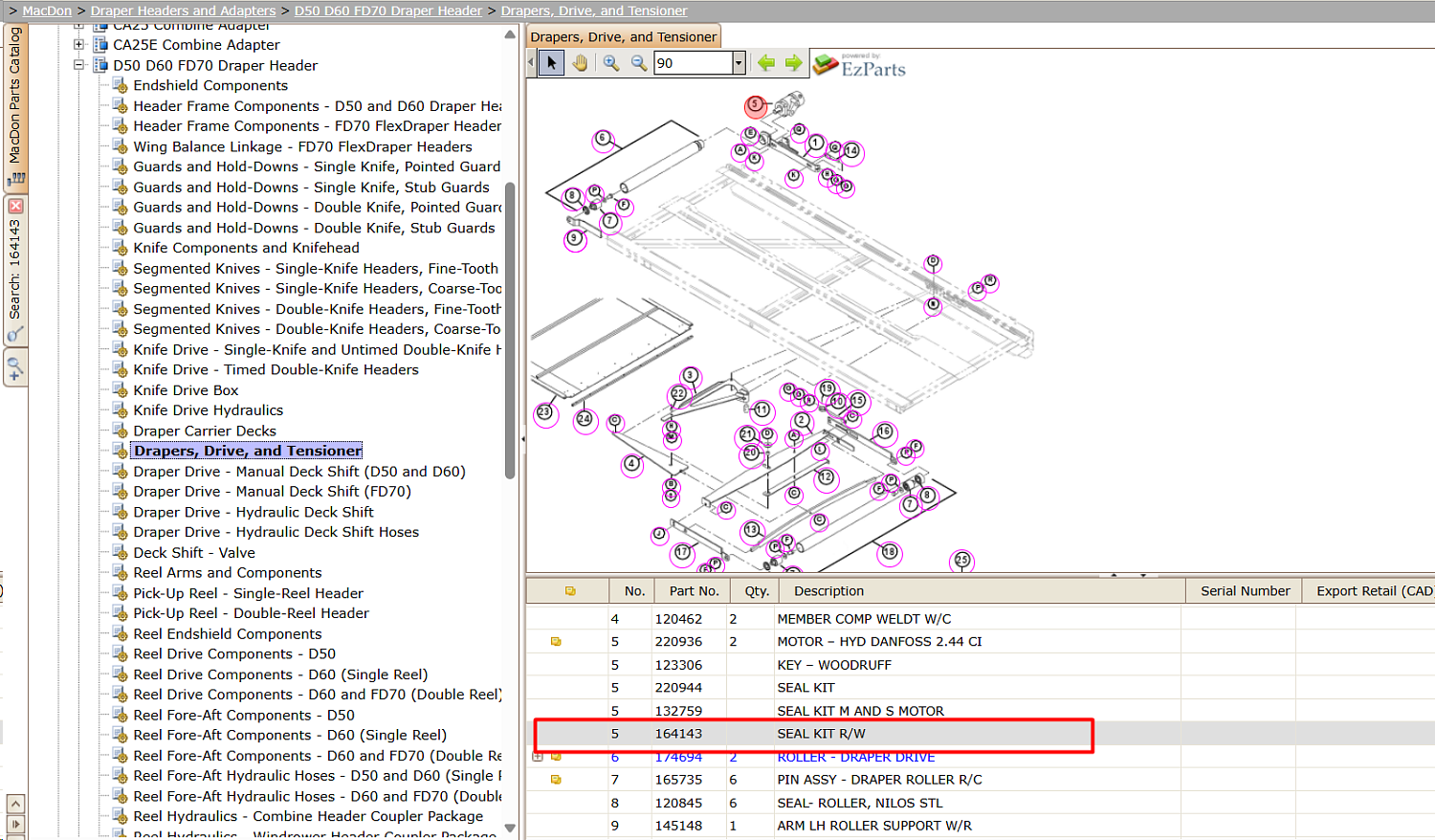Select the ARM LH ROLLER SUPPORT W/R row
Image resolution: width=1435 pixels, height=840 pixels.
pyautogui.click(x=981, y=826)
